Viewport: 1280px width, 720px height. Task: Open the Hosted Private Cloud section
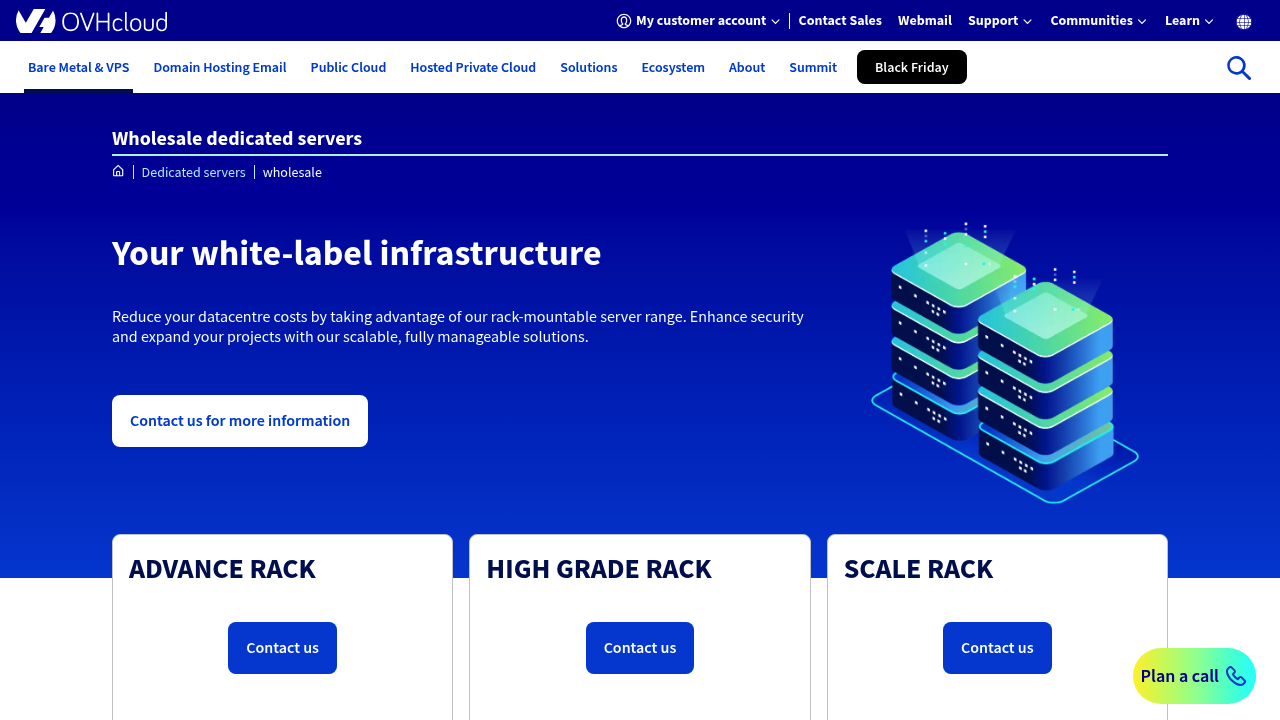[x=472, y=67]
